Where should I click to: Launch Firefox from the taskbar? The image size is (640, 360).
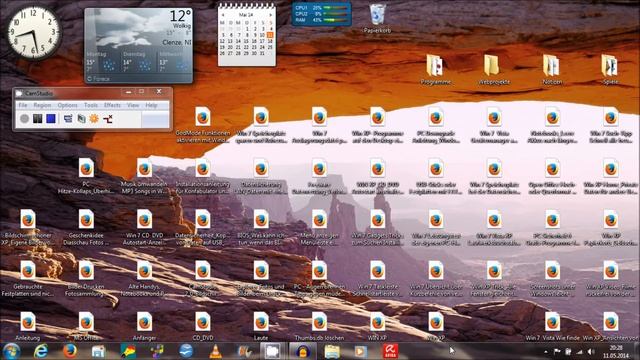click(70, 351)
